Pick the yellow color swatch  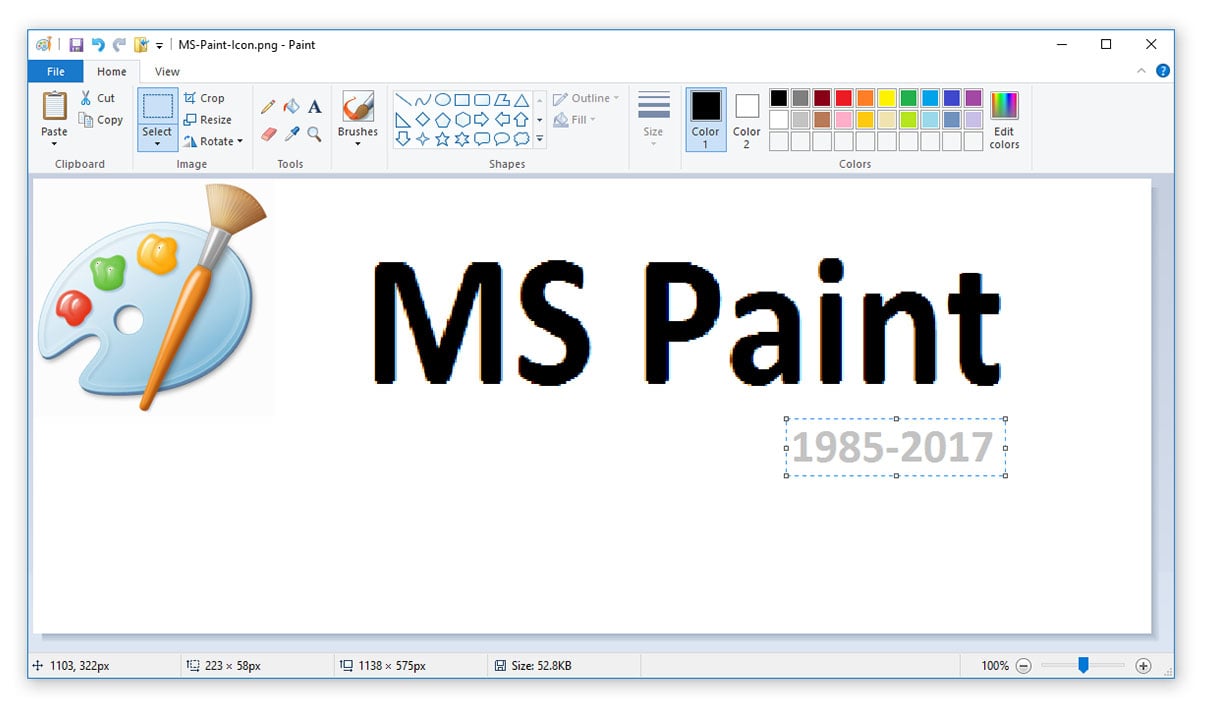point(887,98)
